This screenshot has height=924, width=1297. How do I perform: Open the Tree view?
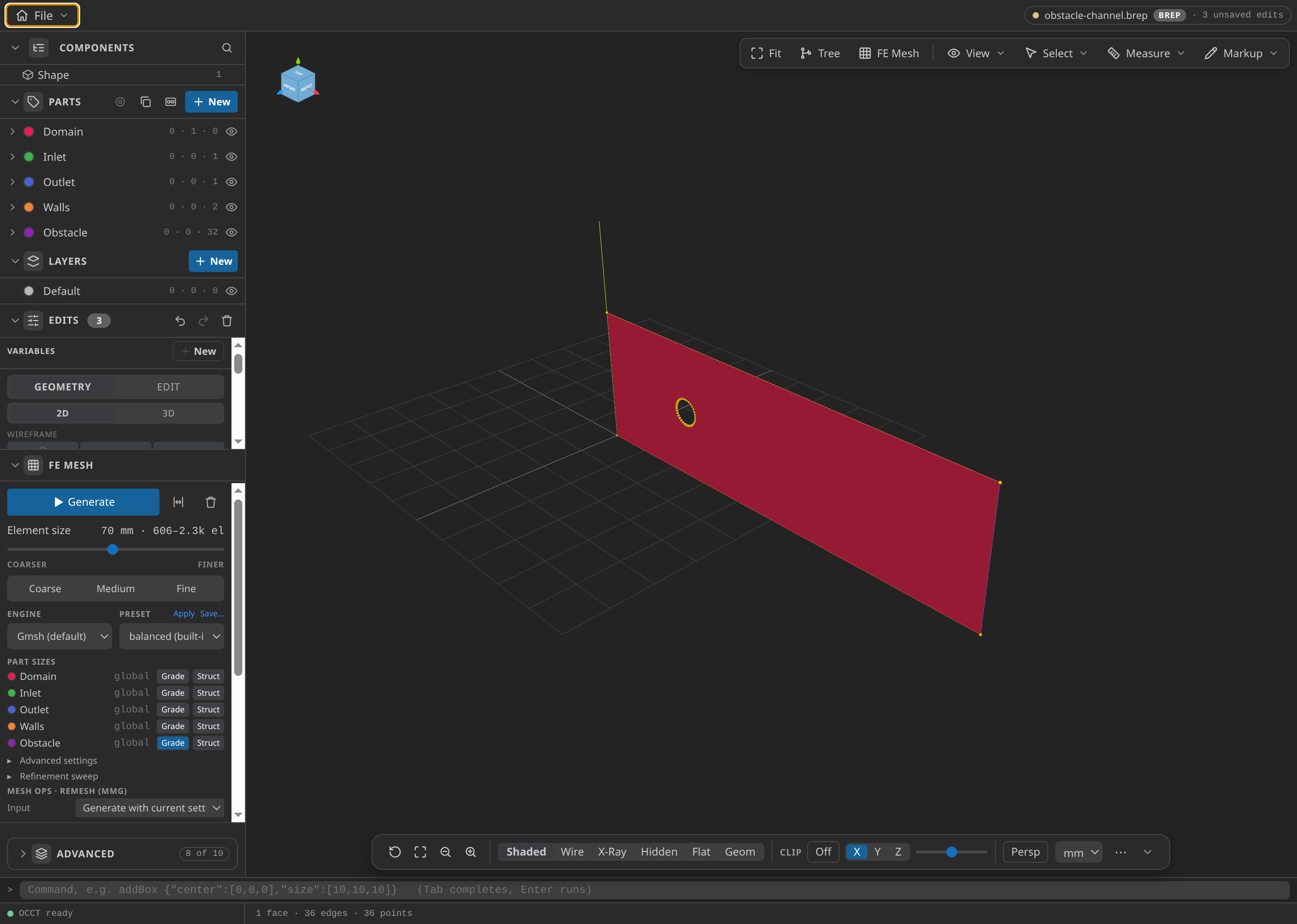pyautogui.click(x=820, y=54)
